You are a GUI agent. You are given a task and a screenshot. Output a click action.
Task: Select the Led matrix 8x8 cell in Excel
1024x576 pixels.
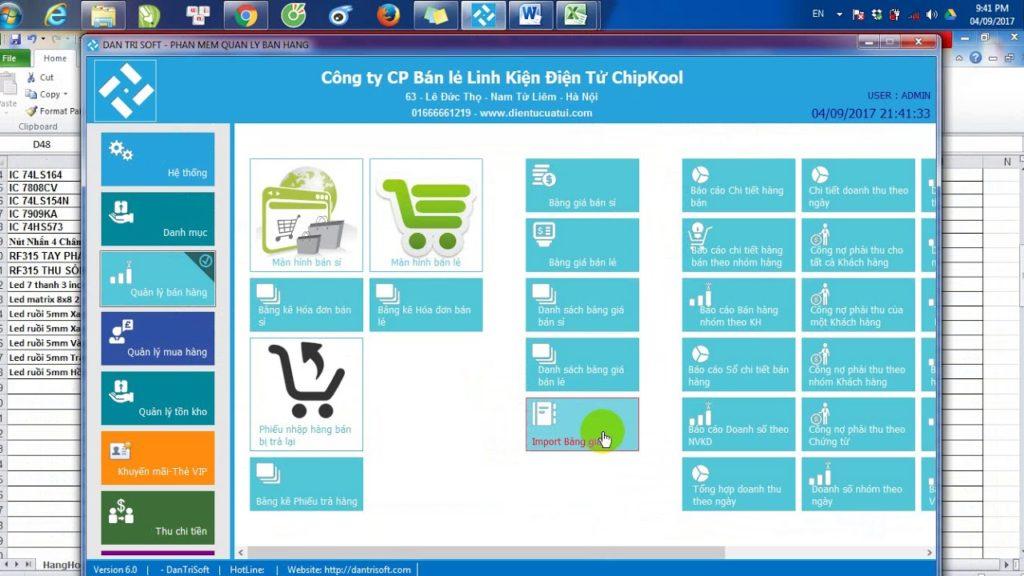[x=42, y=299]
